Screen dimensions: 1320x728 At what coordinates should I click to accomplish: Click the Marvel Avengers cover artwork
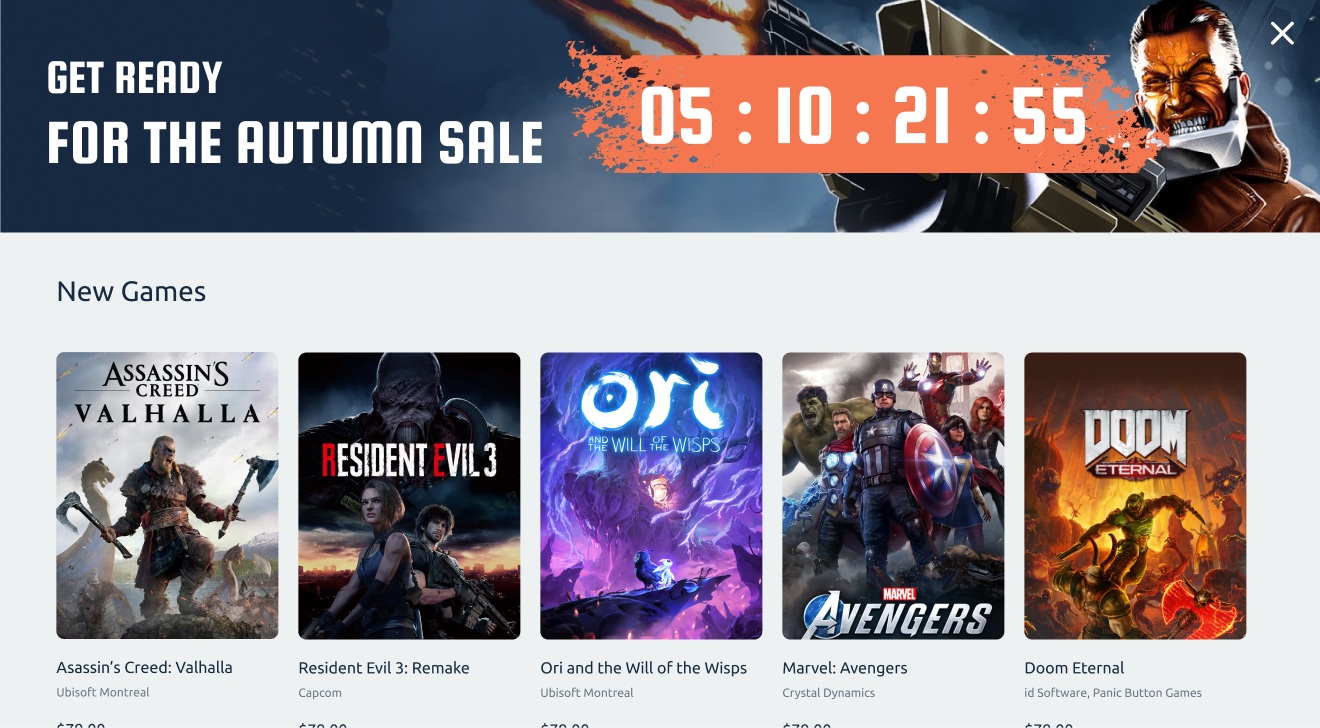click(x=893, y=496)
